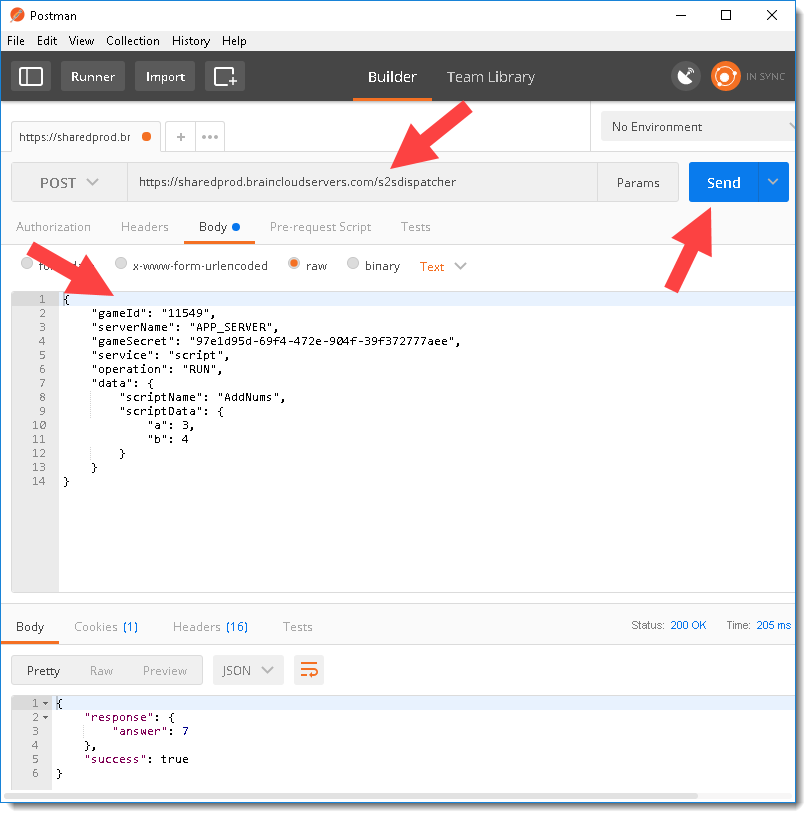
Task: Choose x-www-form-urlencoded body type
Action: pos(121,265)
